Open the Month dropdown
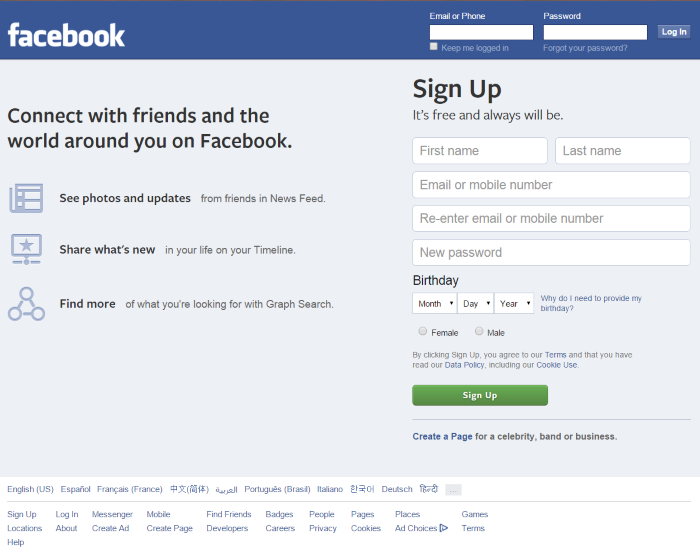The height and width of the screenshot is (548, 700). [434, 303]
